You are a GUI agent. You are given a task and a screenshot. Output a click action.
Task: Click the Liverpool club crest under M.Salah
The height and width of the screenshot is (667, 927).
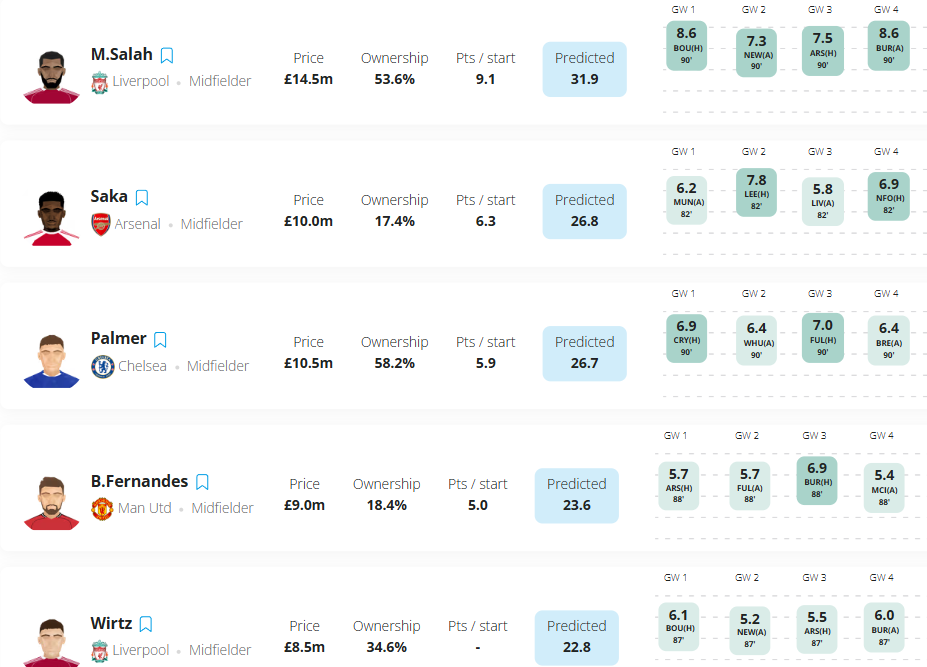(100, 82)
